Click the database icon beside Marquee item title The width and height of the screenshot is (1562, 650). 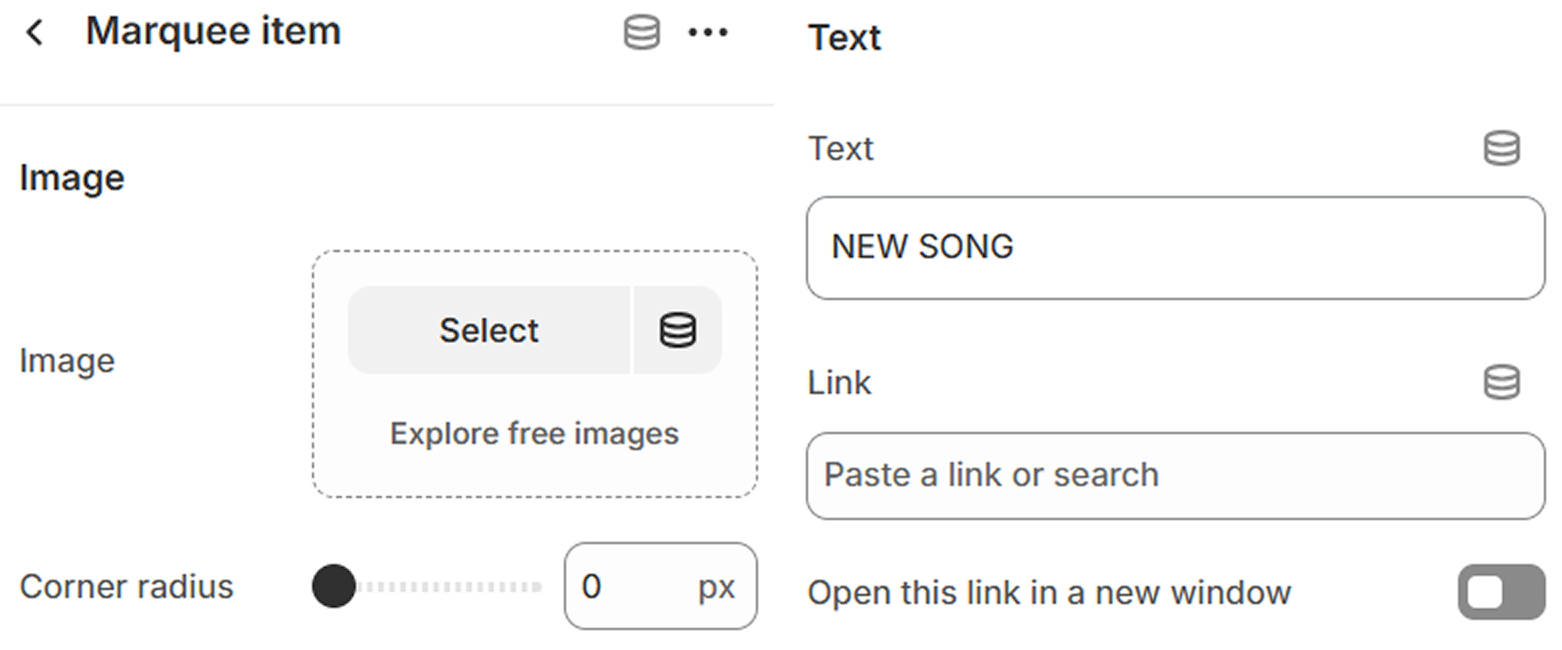click(x=641, y=32)
